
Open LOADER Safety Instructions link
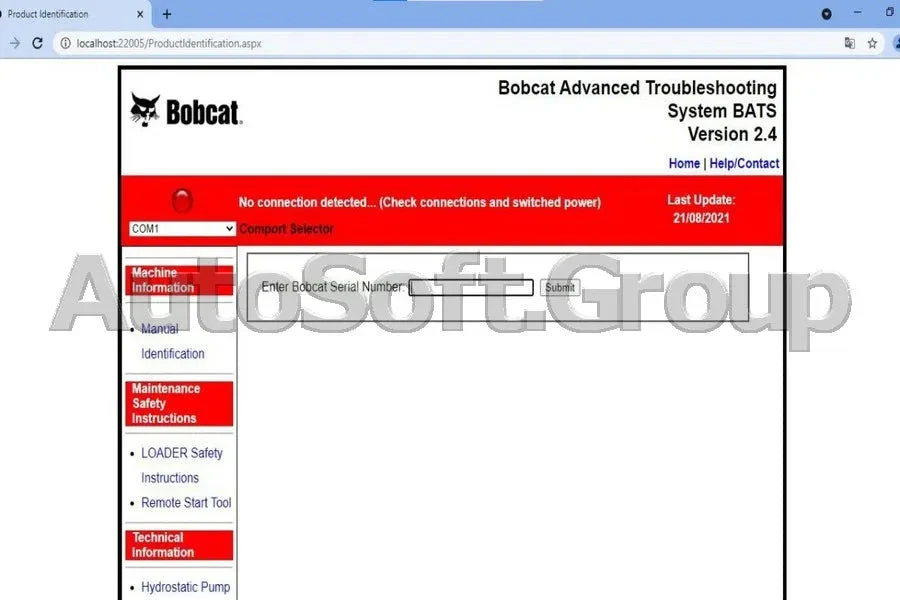tap(182, 465)
